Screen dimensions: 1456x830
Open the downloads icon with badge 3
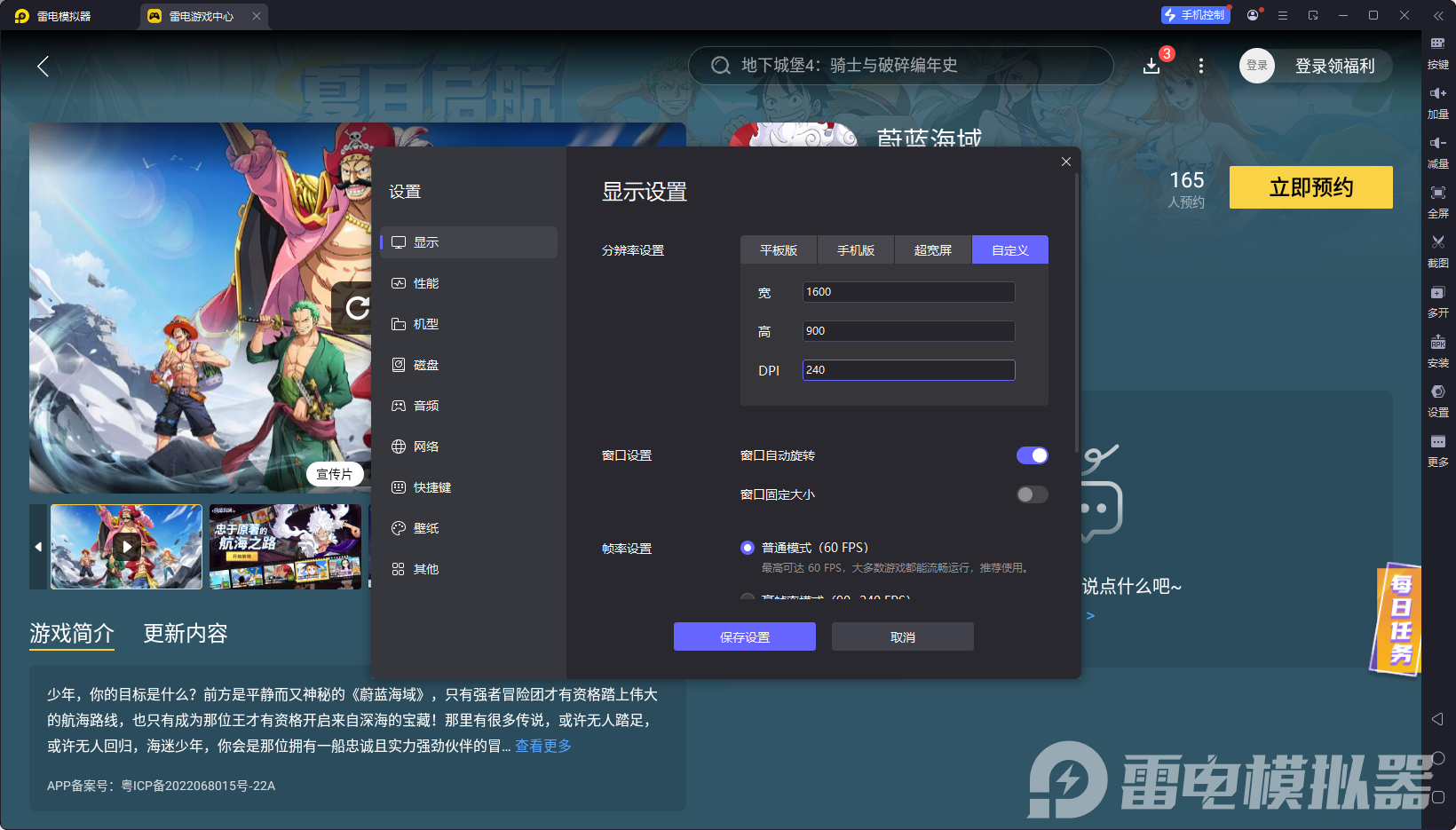point(1151,66)
